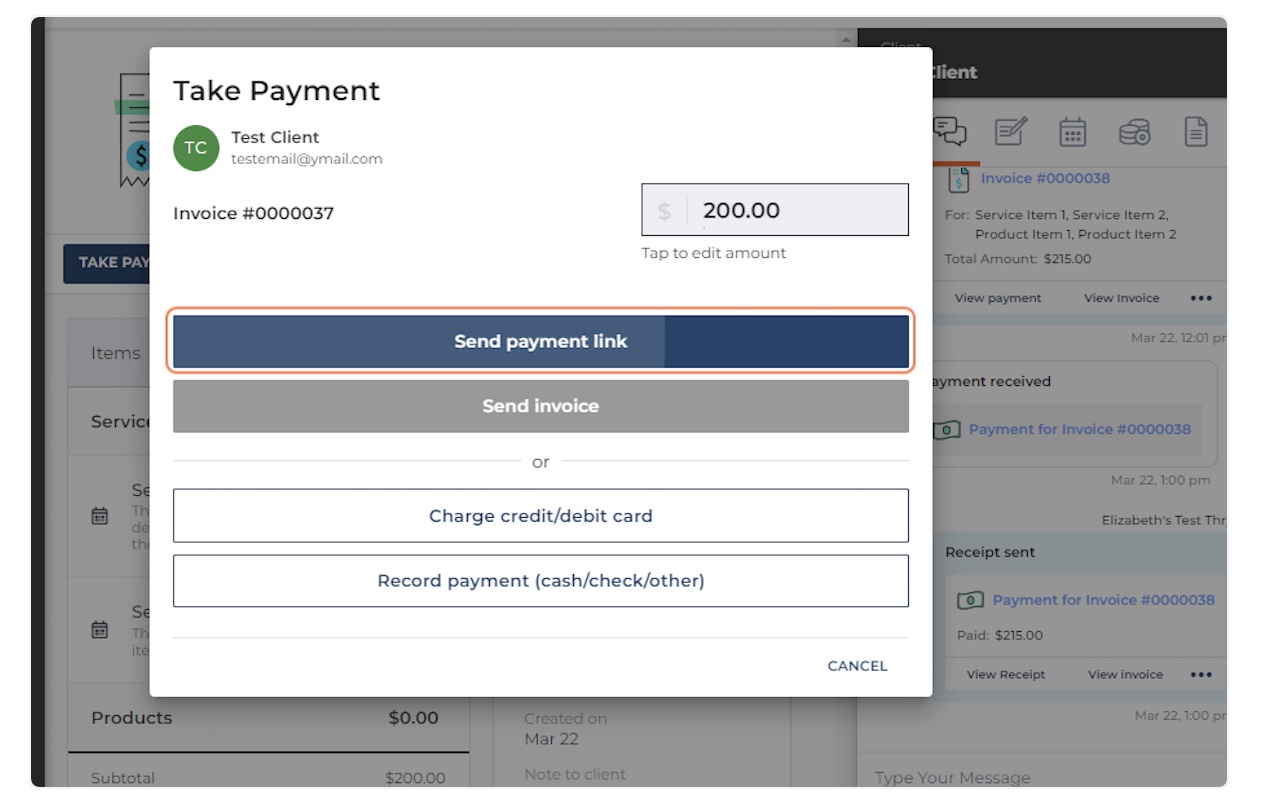The height and width of the screenshot is (804, 1268).
Task: Click the Subtotal $200.00 row
Action: coord(268,778)
